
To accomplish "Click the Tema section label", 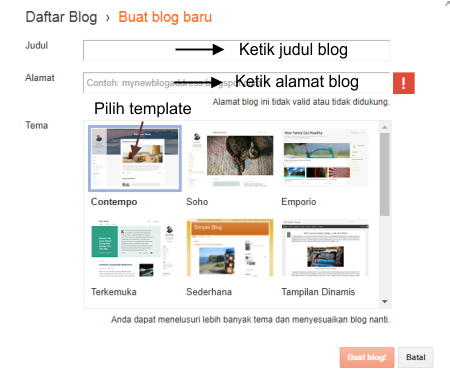I will [37, 125].
